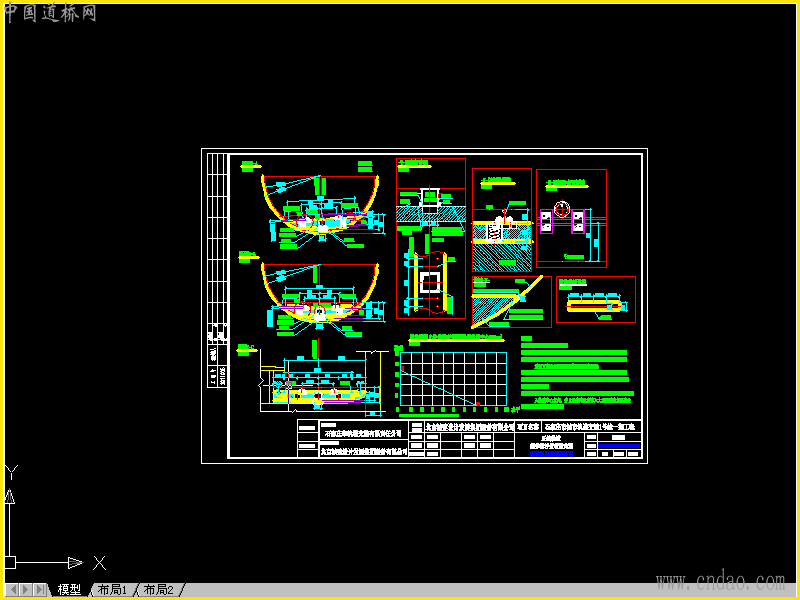Switch to the 模型 model tab
Screen dimensions: 800x600
coord(69,590)
